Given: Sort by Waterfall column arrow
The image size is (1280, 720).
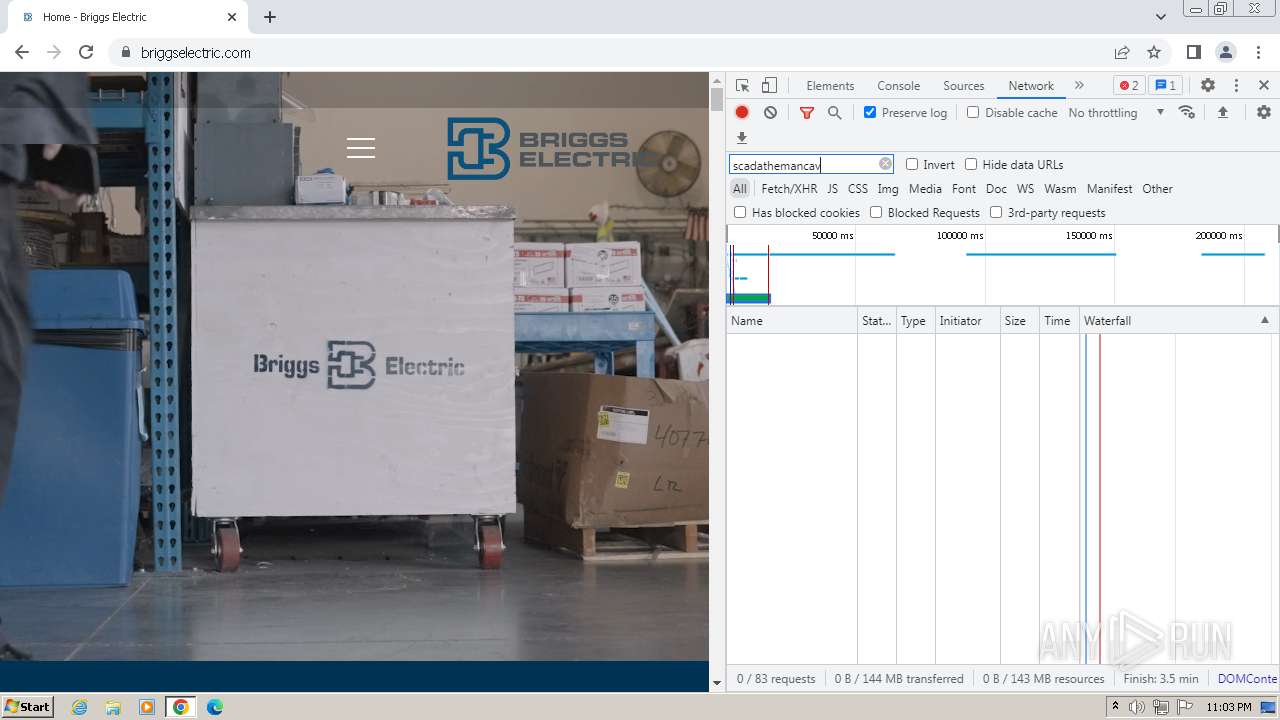Looking at the screenshot, I should [x=1264, y=320].
